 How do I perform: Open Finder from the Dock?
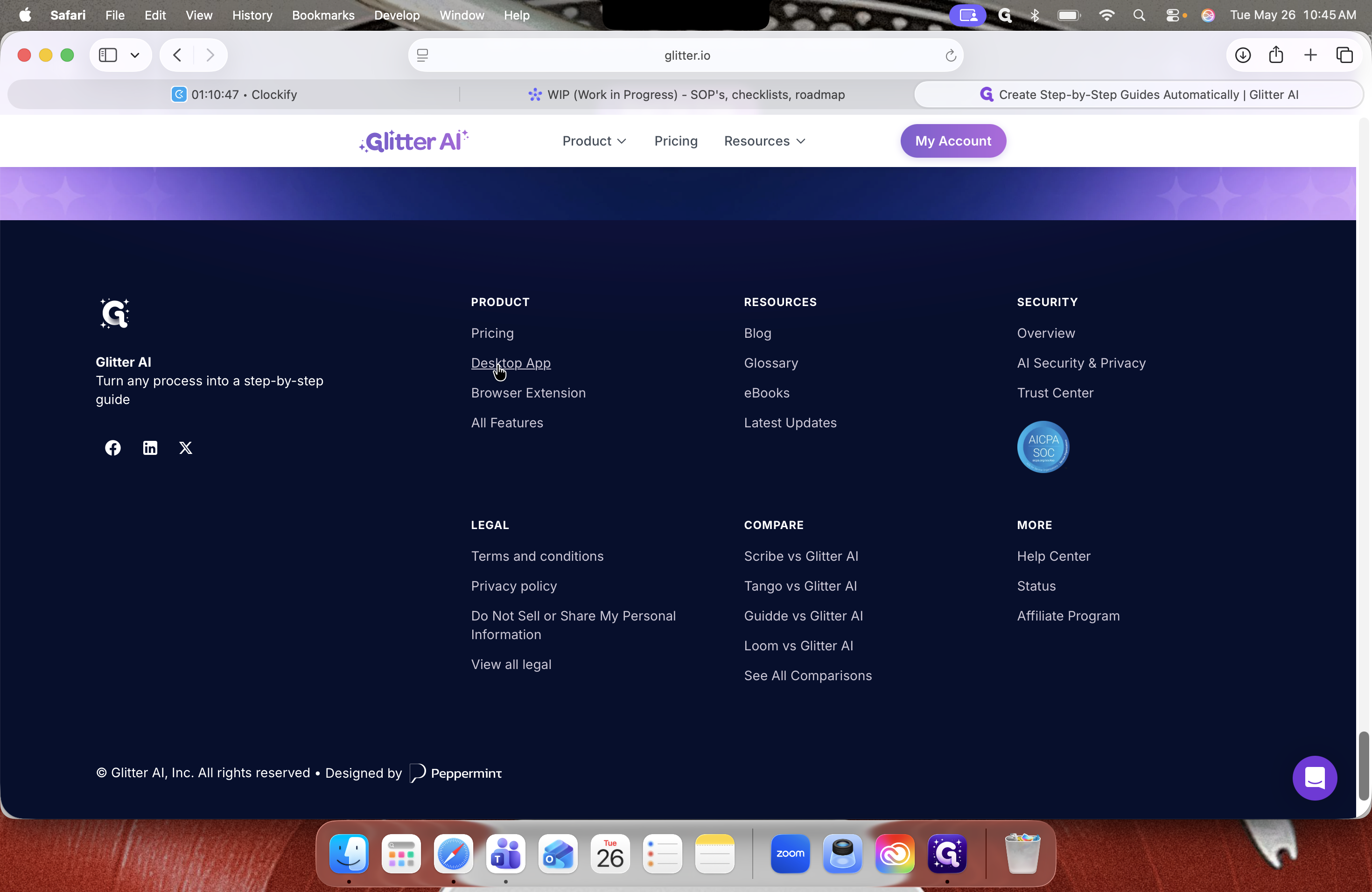point(349,853)
